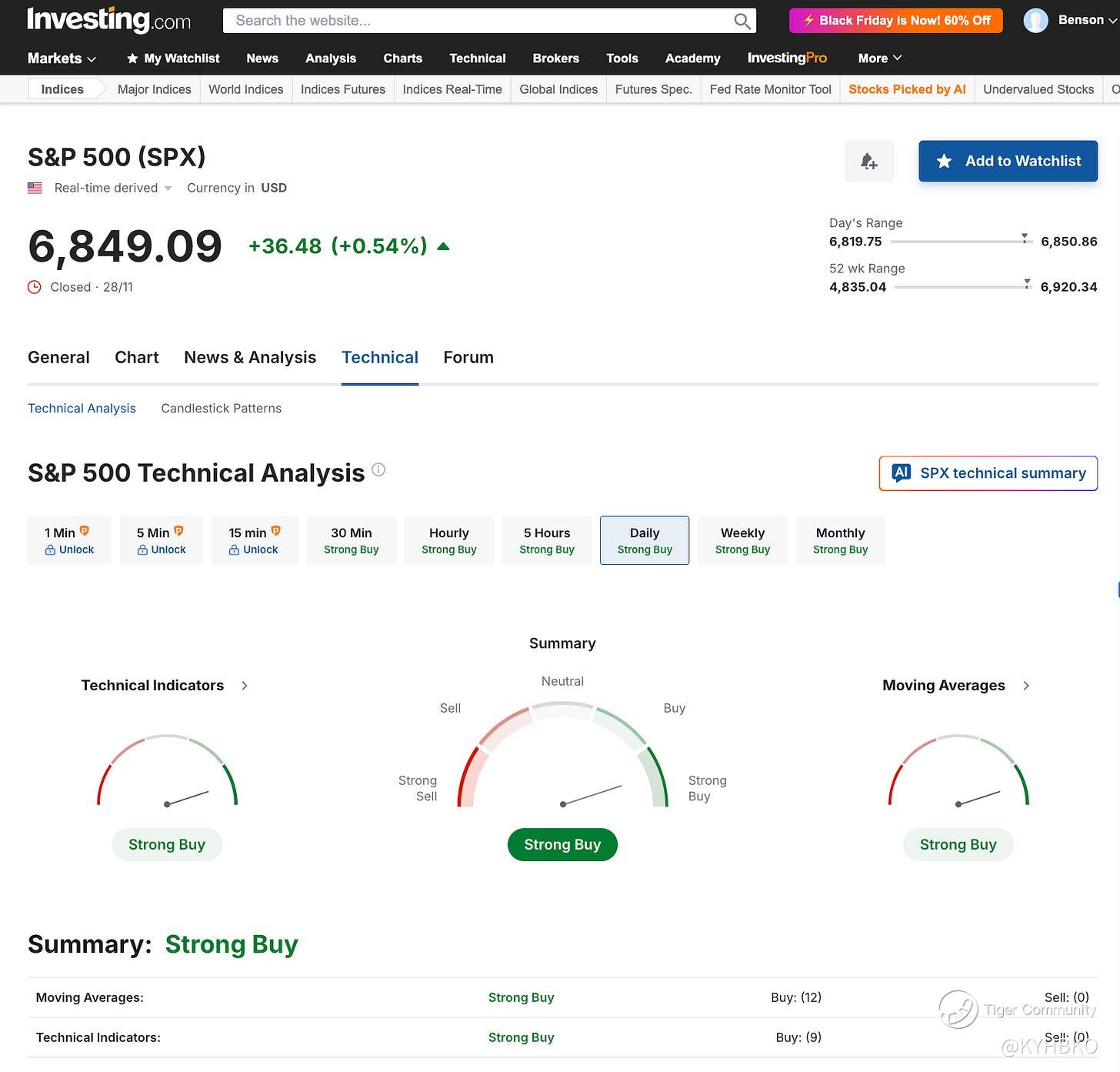This screenshot has height=1072, width=1120.
Task: Click the create alert bell icon
Action: 868,161
